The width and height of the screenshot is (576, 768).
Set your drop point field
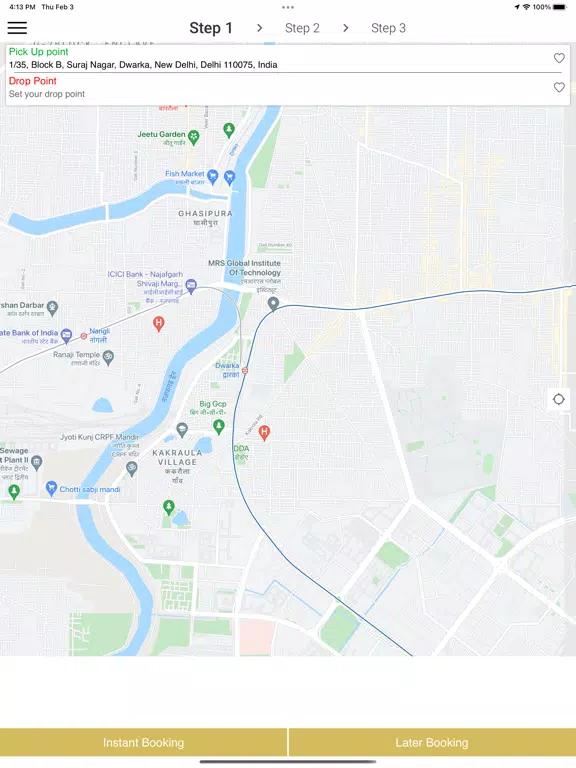click(x=279, y=89)
